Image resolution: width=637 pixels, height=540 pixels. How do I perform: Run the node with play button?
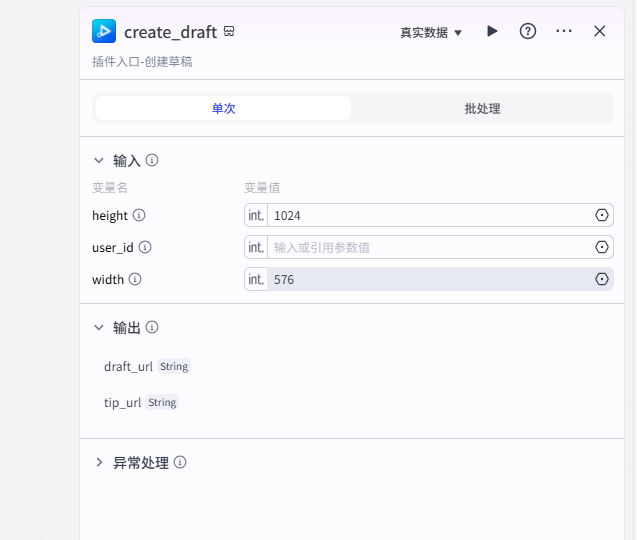(492, 31)
